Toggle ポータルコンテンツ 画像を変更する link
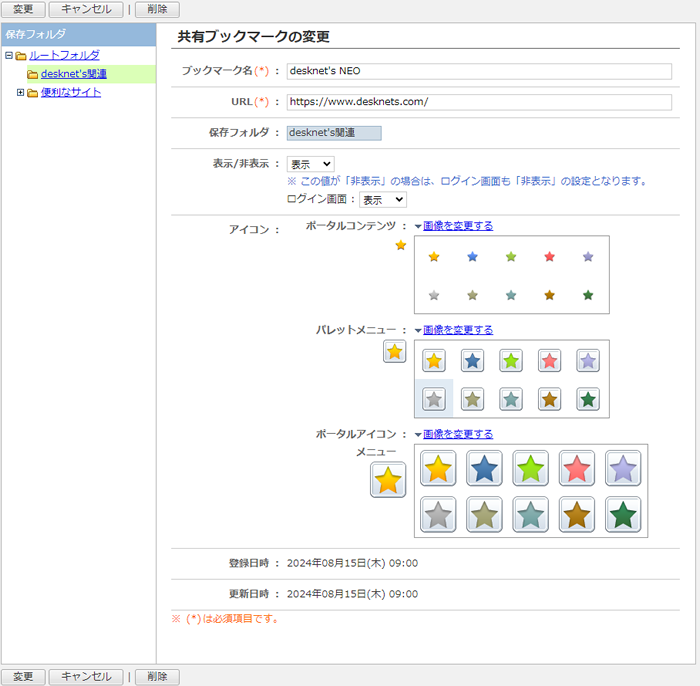 tap(458, 226)
